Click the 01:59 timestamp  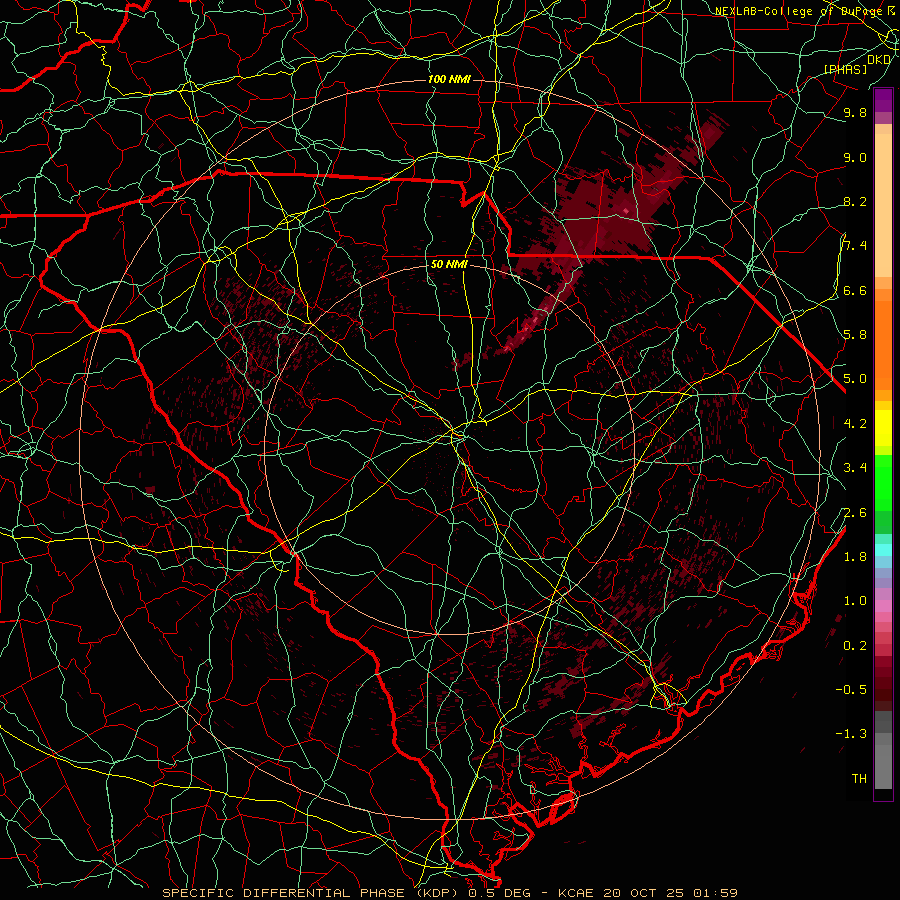click(715, 893)
